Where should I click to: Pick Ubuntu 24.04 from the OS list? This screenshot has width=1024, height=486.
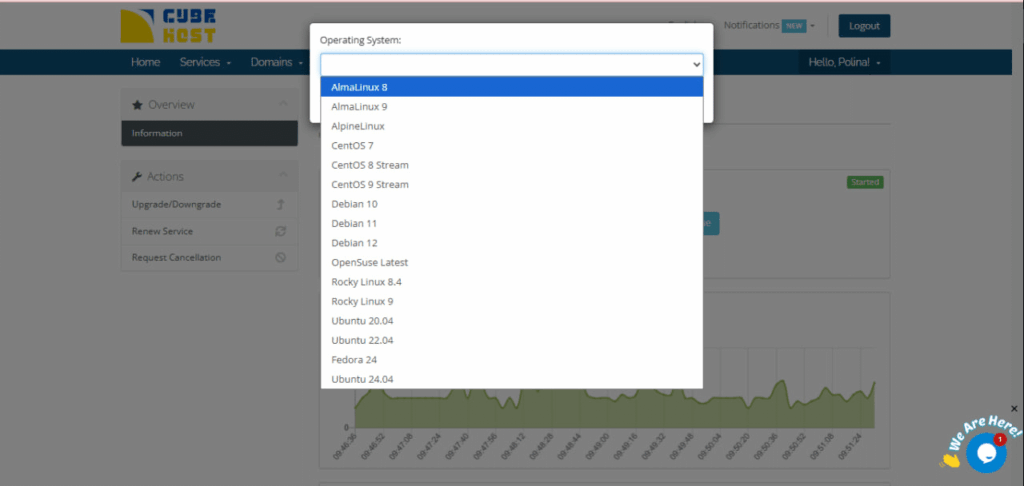[362, 379]
